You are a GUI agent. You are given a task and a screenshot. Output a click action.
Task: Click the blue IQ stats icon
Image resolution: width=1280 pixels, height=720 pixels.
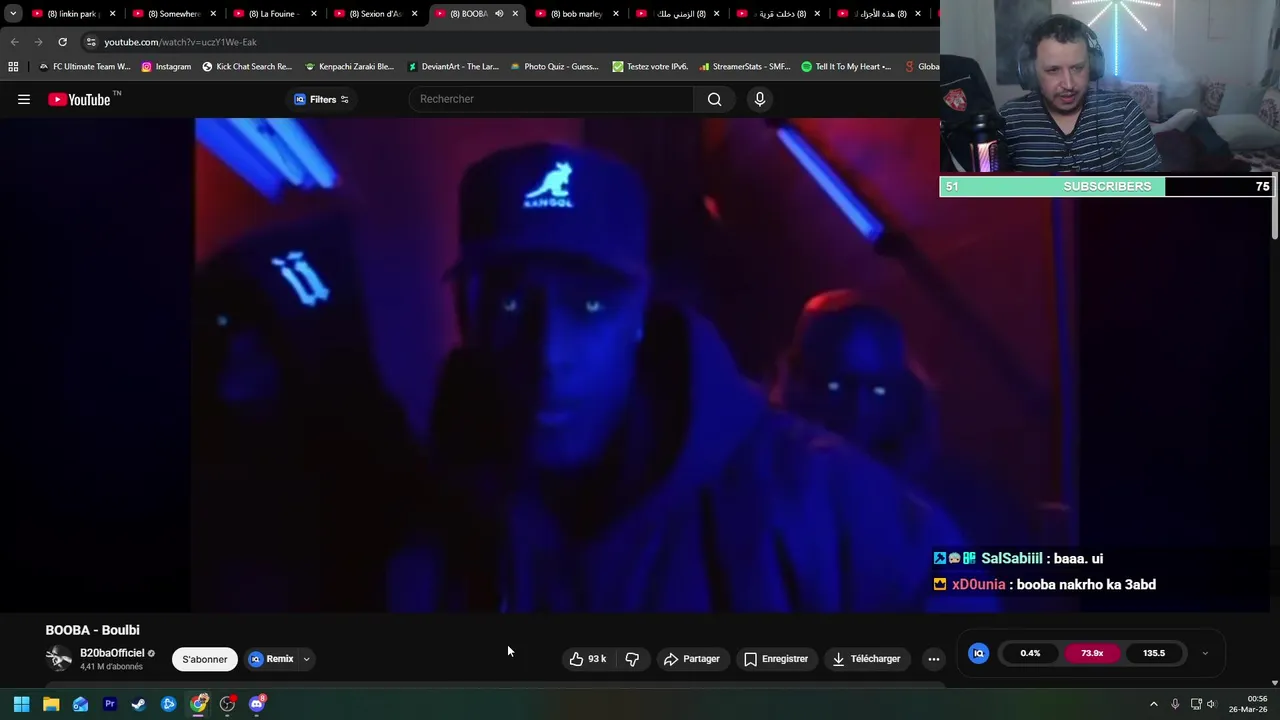tap(979, 653)
